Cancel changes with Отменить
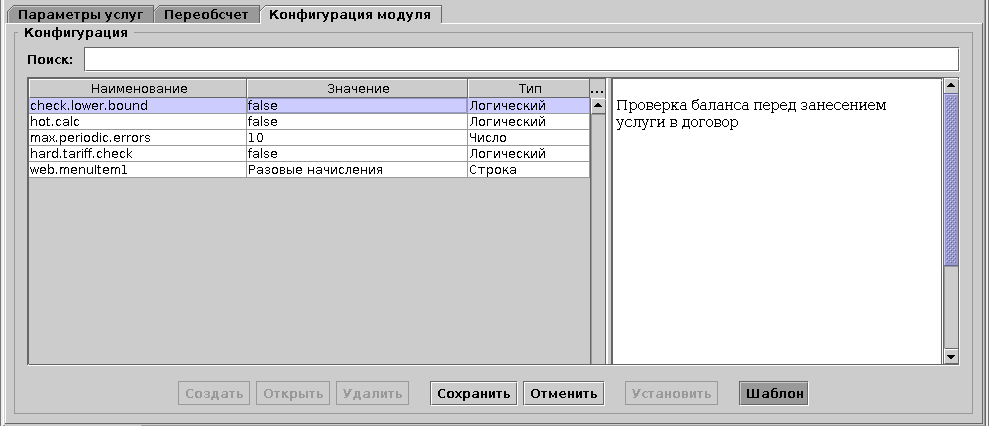Screen dimensions: 989x426 click(x=564, y=393)
